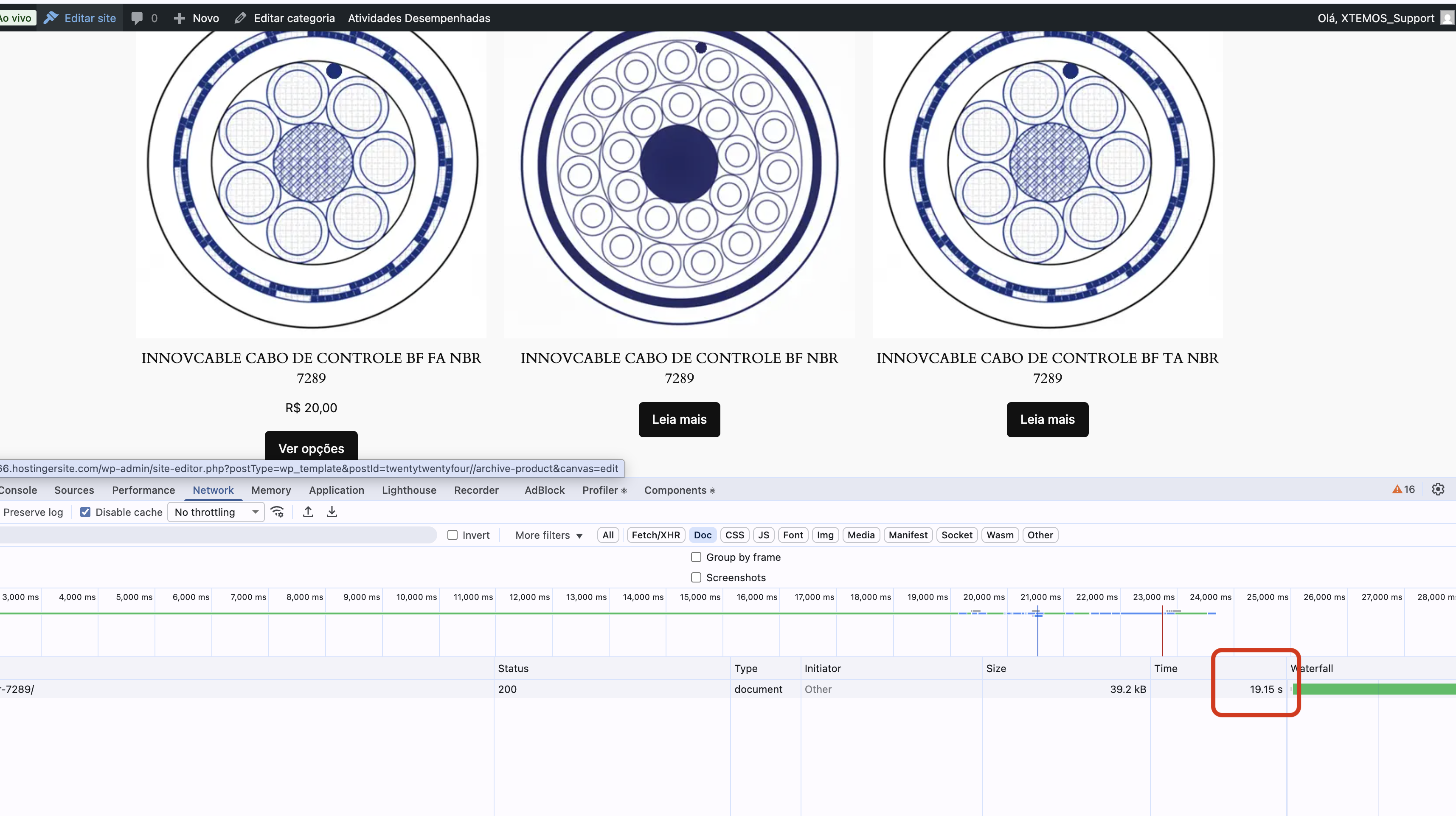The width and height of the screenshot is (1456, 816).
Task: Click the Editar categoria pencil icon
Action: click(x=240, y=18)
